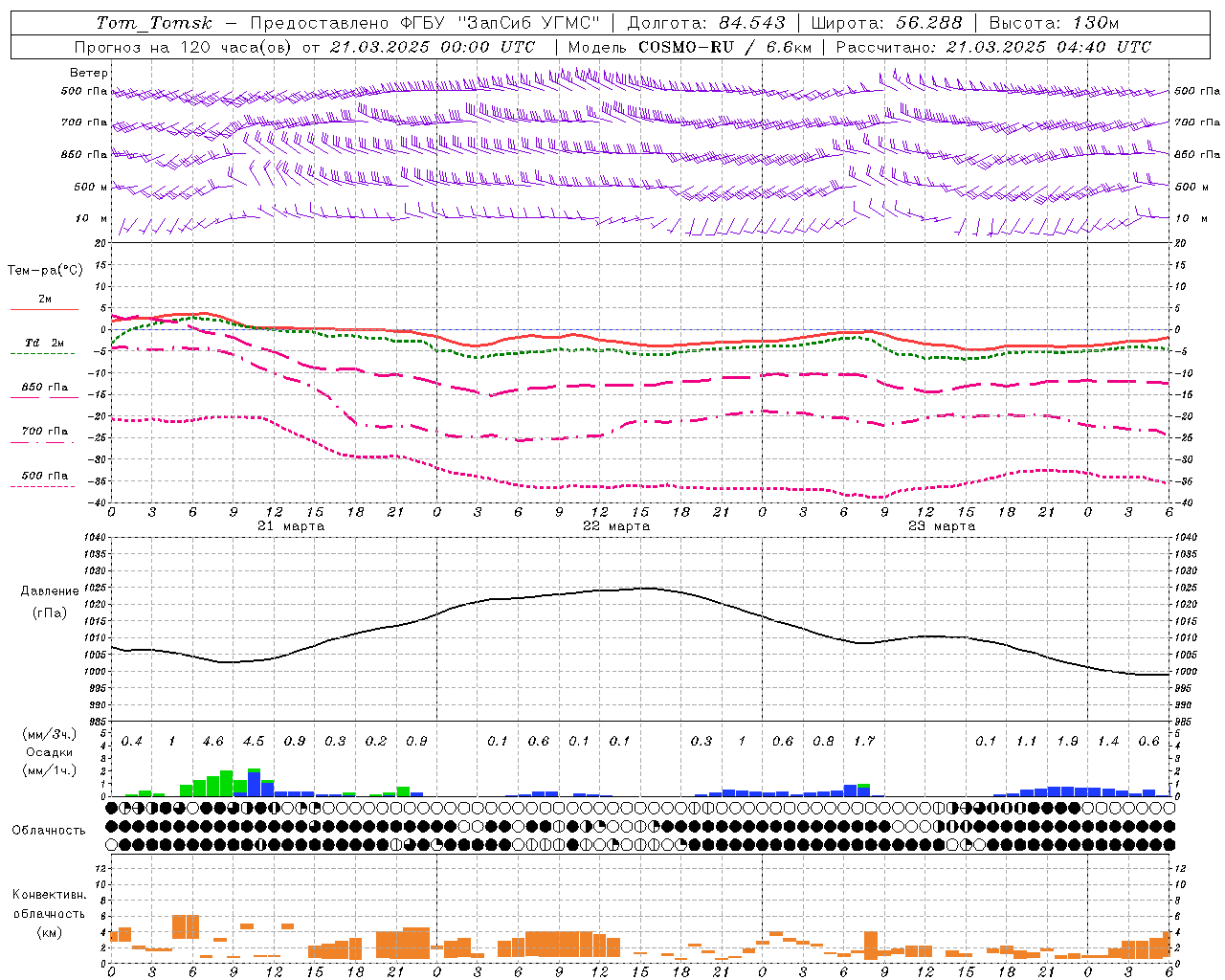Image resolution: width=1225 pixels, height=980 pixels.
Task: Click the 1.7 precipitation value
Action: click(x=864, y=741)
